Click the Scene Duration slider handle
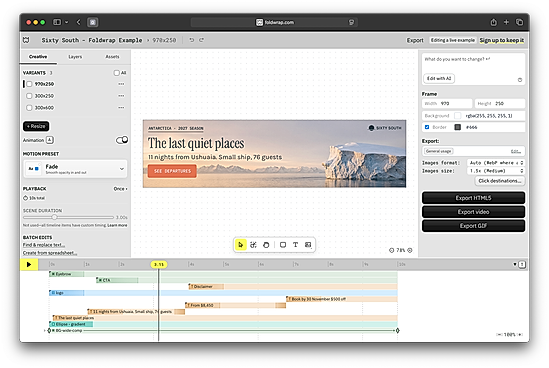Screen dimensions: 549x368 tap(54, 217)
